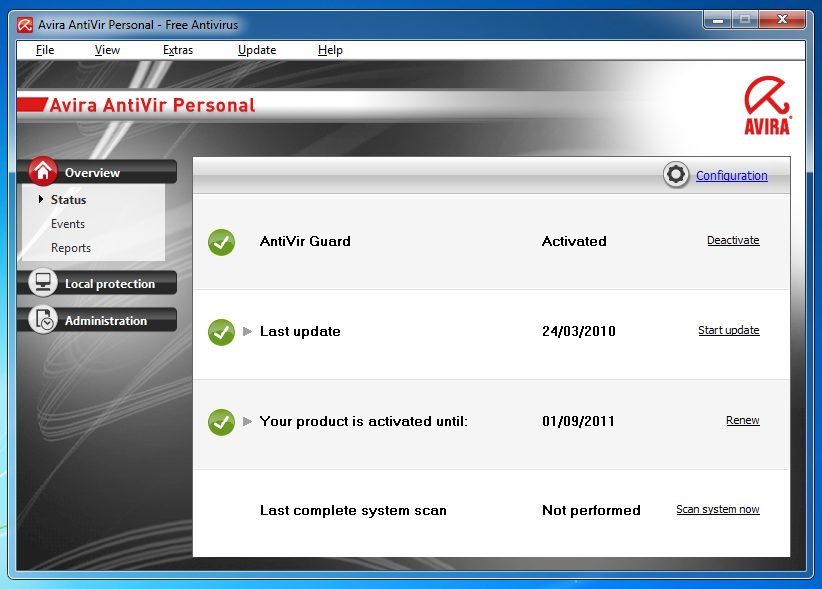Click the Configuration gear icon

pos(676,175)
